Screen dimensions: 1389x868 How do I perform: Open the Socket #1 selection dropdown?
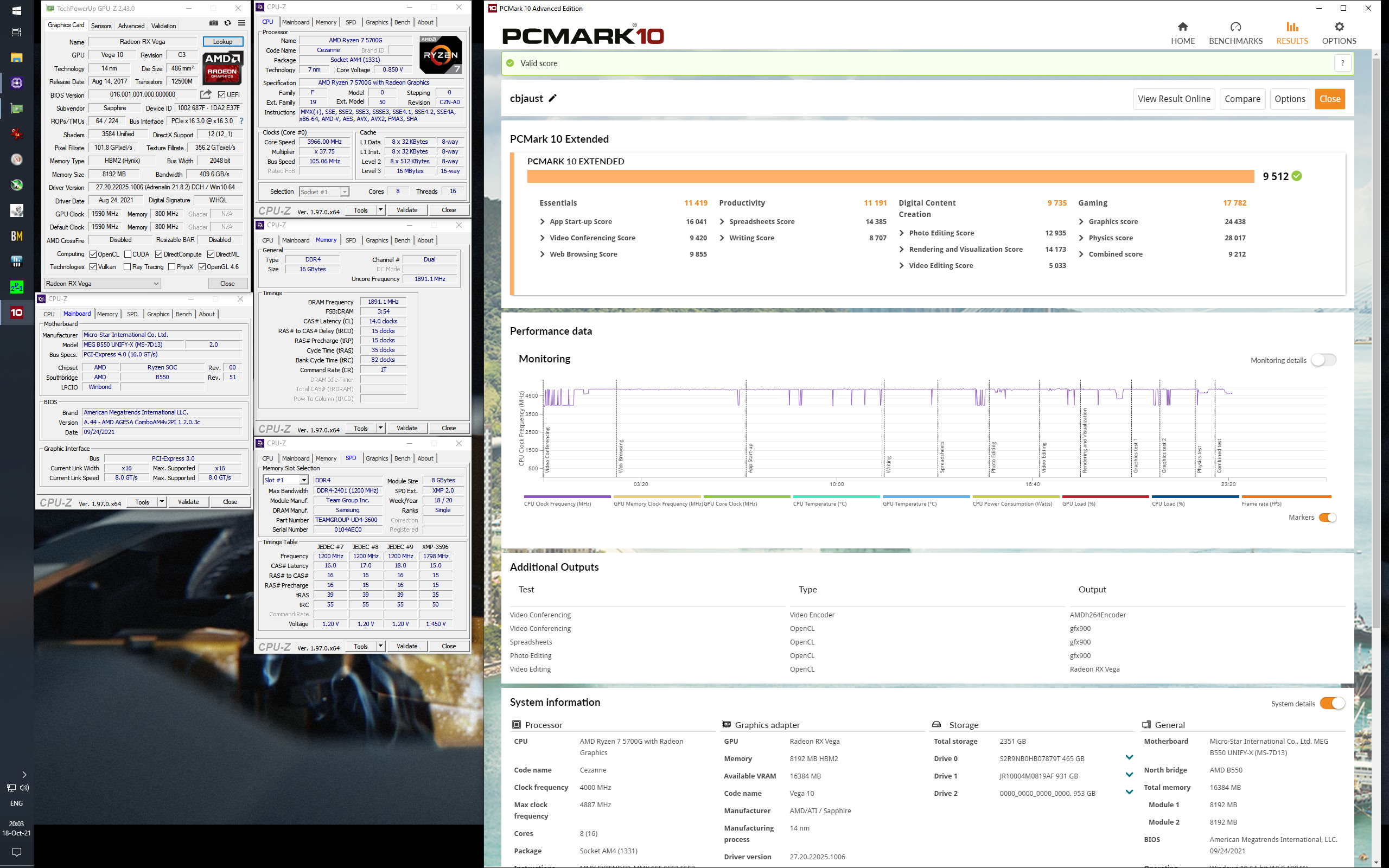[x=324, y=192]
